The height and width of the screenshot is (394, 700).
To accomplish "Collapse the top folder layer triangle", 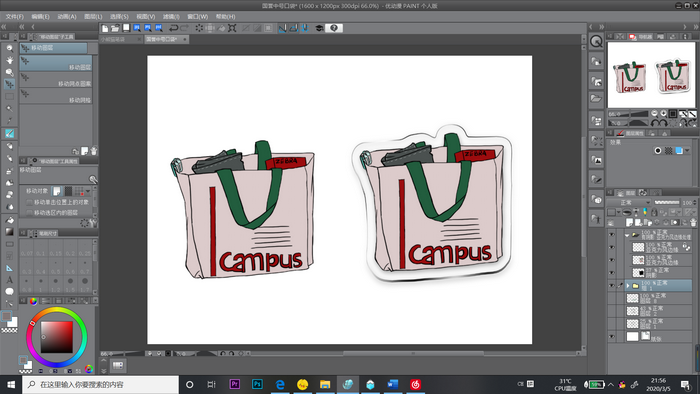I will click(627, 235).
